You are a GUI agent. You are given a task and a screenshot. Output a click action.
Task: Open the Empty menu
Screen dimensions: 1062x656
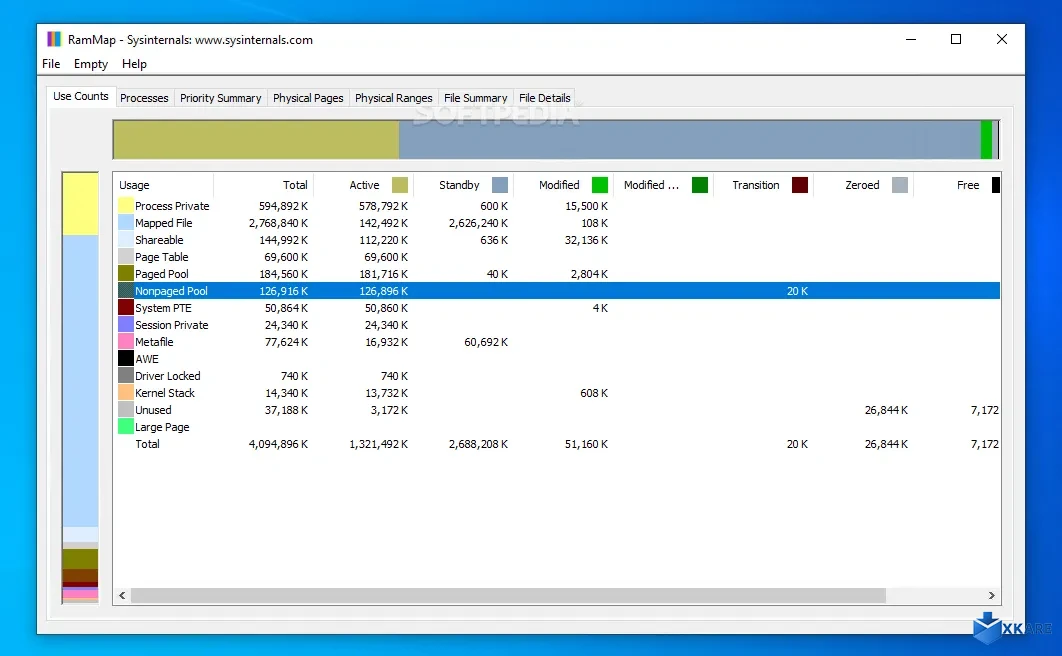click(90, 64)
